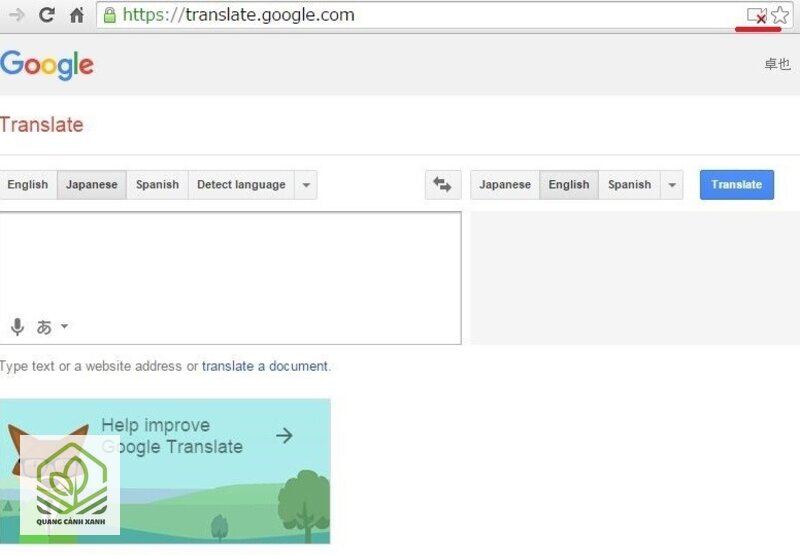Click the red Translate page heading
800x555 pixels.
(41, 125)
